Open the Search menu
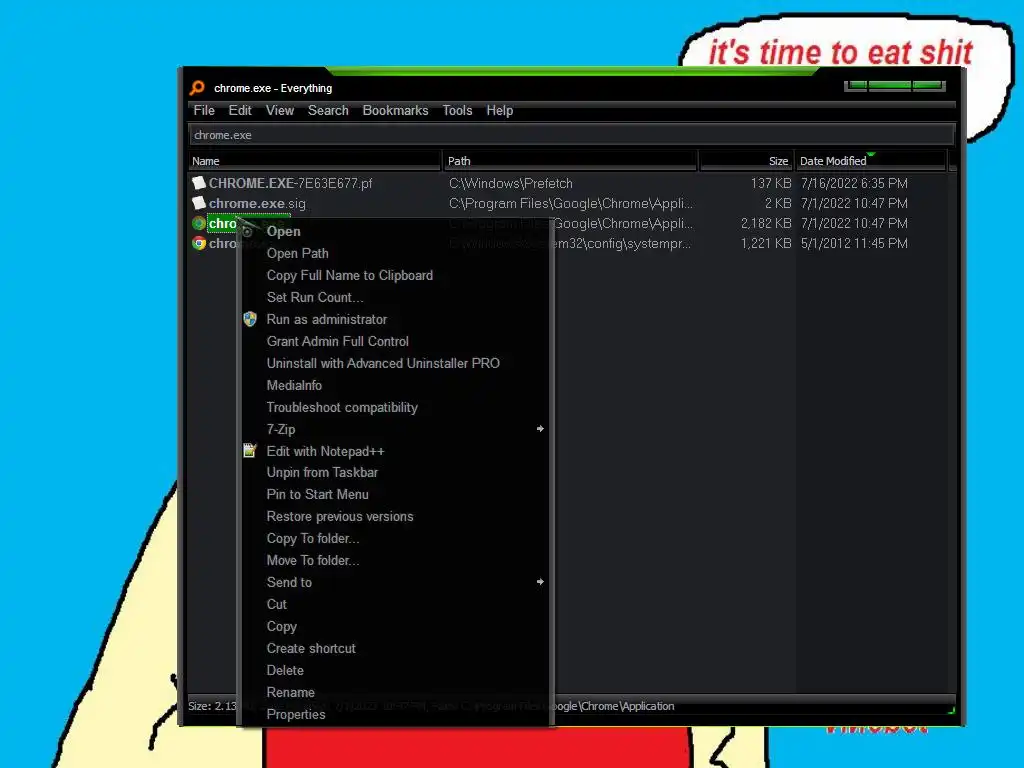Image resolution: width=1024 pixels, height=768 pixels. [x=328, y=110]
